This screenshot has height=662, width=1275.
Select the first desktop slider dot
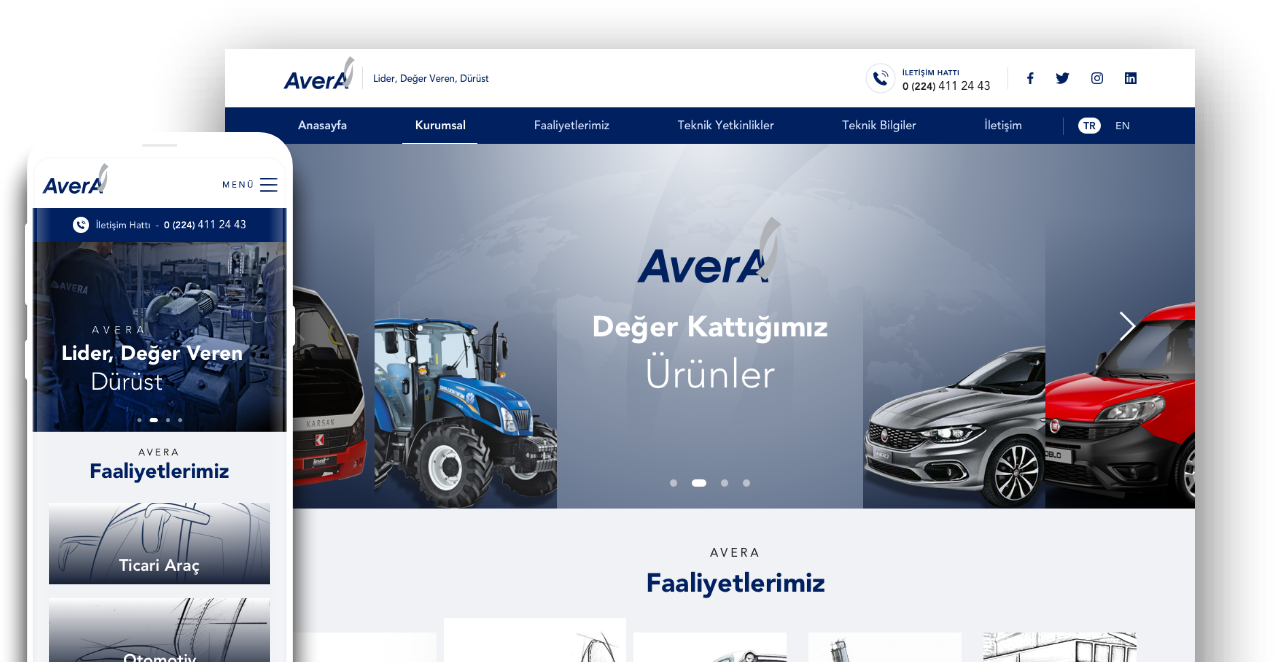(x=673, y=483)
